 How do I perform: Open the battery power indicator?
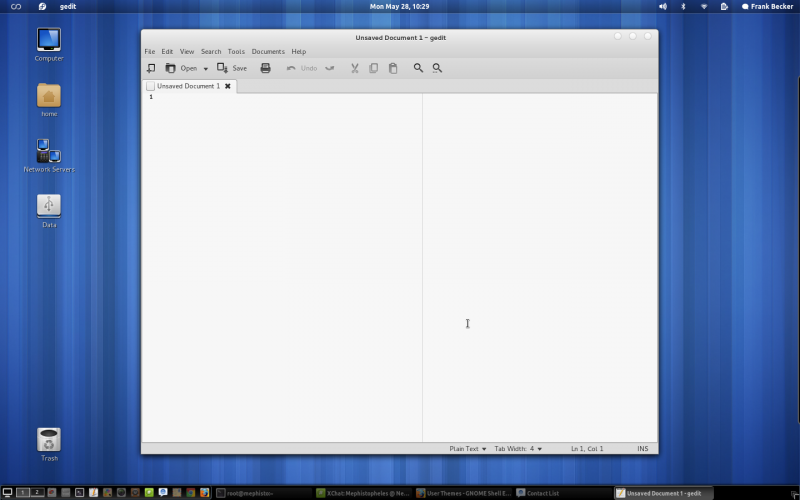(x=724, y=7)
